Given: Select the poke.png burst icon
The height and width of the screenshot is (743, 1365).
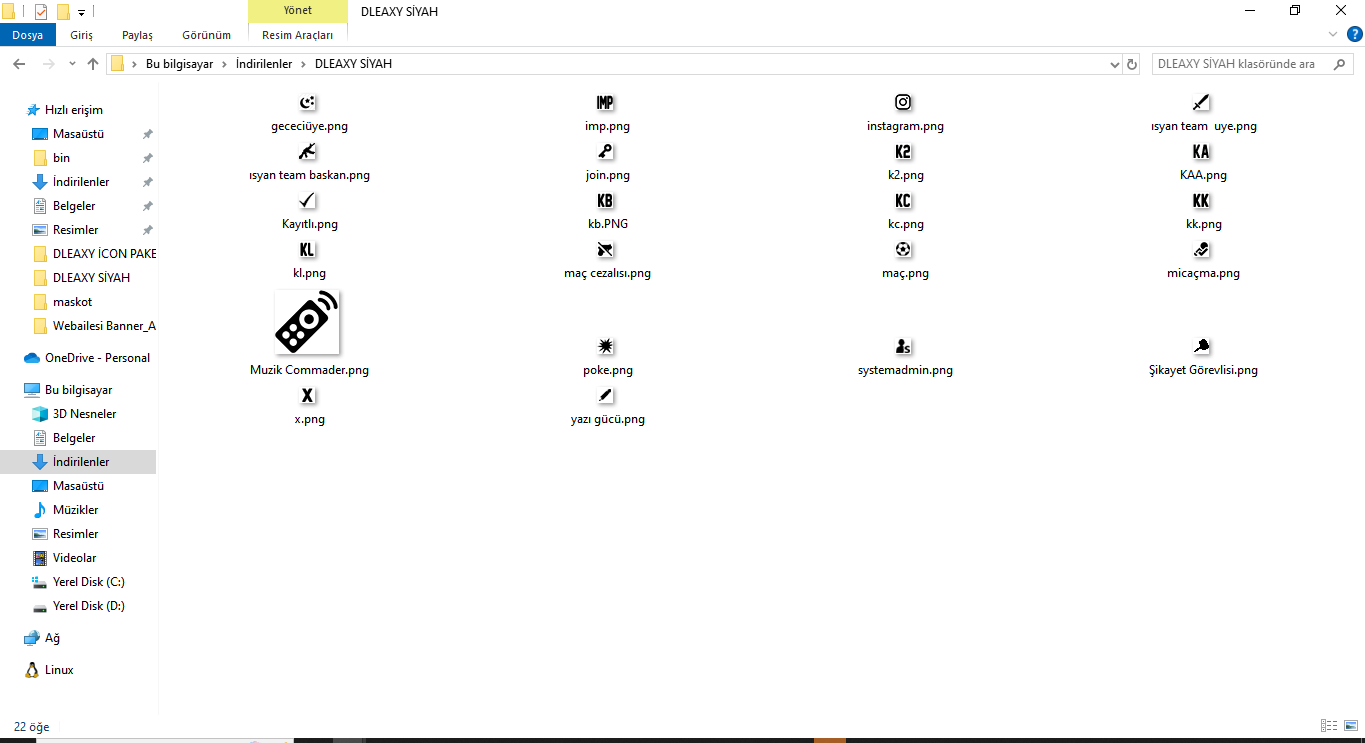Looking at the screenshot, I should tap(606, 347).
